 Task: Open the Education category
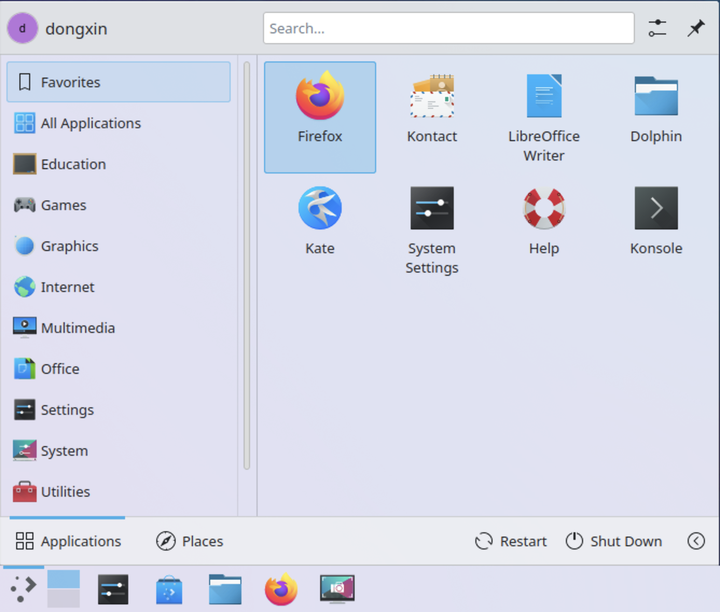118,164
